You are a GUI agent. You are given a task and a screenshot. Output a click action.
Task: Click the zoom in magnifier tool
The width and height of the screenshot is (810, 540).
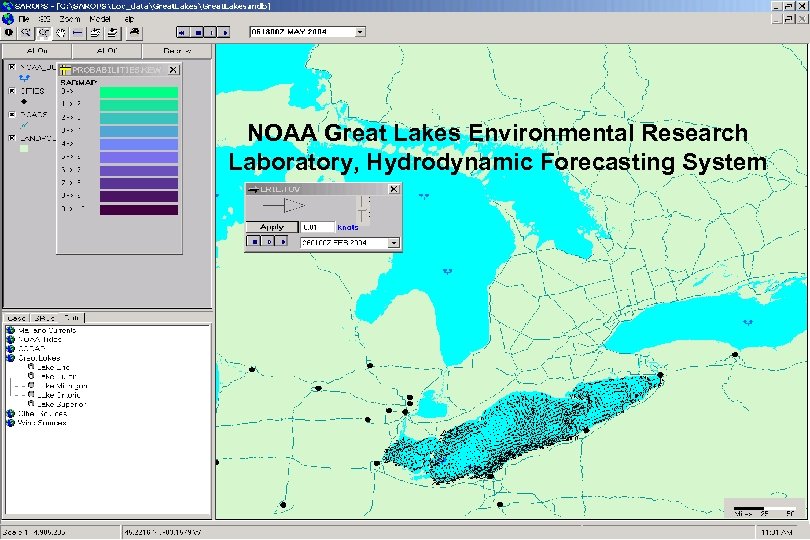point(27,32)
